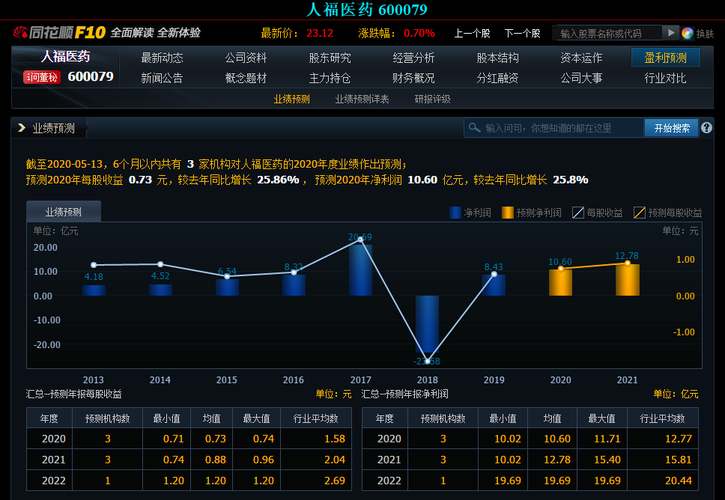Screen dimensions: 725x500
Task: Click the 最新价 value 23.12
Action: point(319,33)
